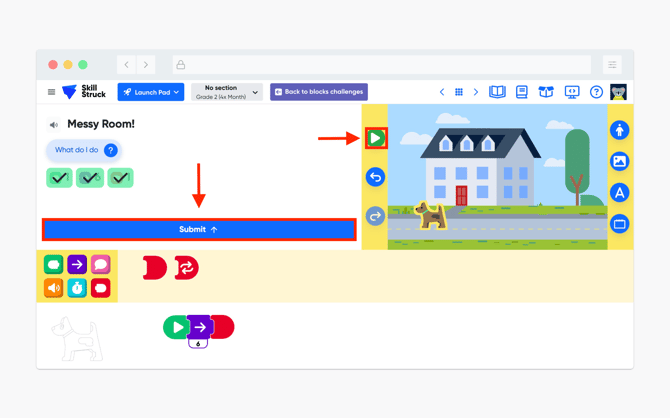This screenshot has width=670, height=418.
Task: Submit the Messy Room challenge
Action: point(199,230)
